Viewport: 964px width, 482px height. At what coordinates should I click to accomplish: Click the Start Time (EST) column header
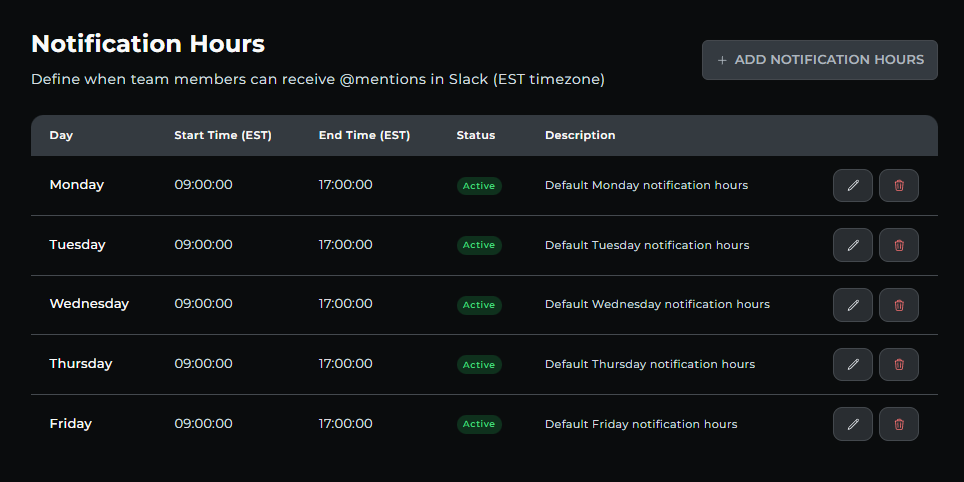pos(222,135)
